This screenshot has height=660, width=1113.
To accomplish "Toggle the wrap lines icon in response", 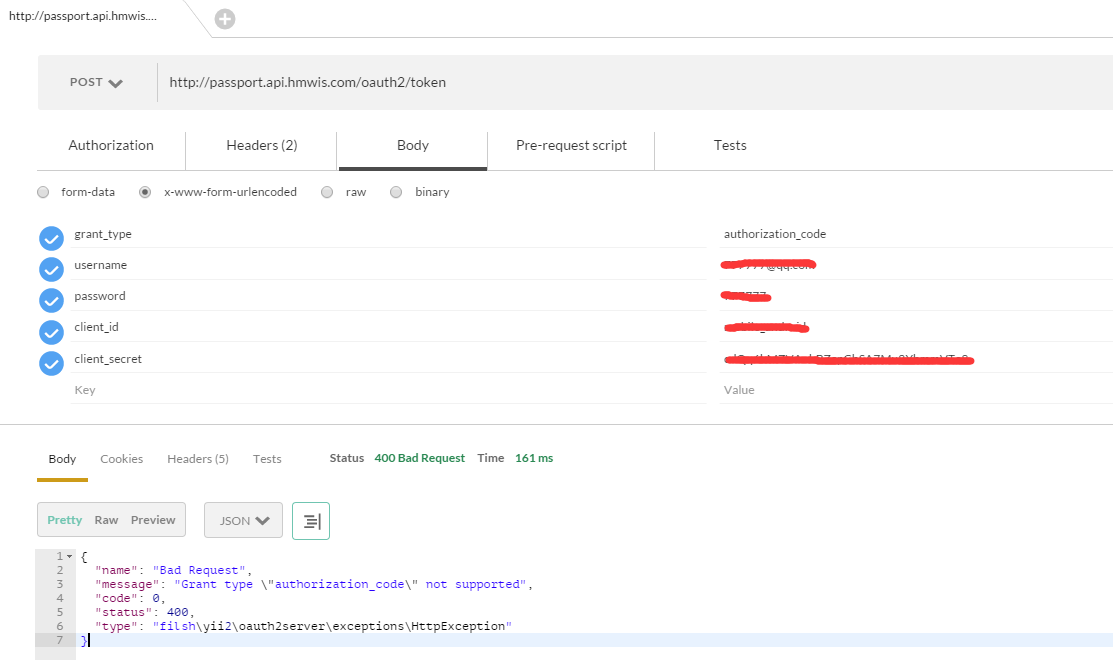I will 311,521.
